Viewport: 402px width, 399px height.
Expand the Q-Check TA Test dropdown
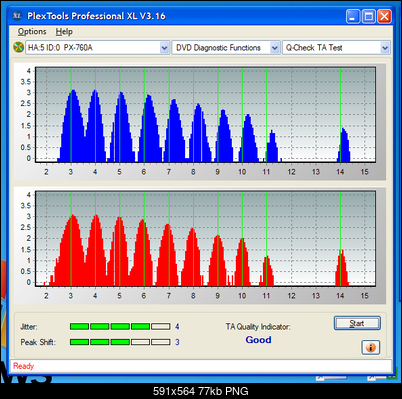click(385, 48)
